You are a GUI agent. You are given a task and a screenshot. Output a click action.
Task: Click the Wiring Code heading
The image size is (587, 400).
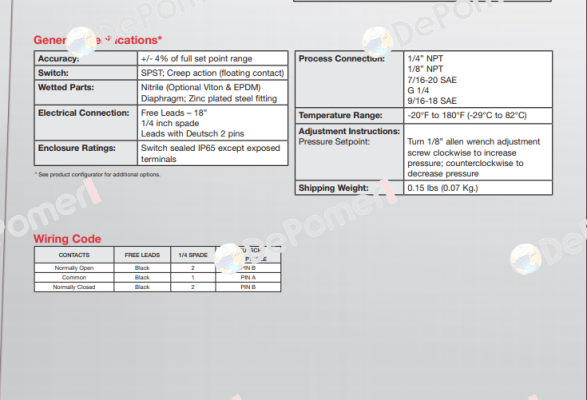coord(67,239)
